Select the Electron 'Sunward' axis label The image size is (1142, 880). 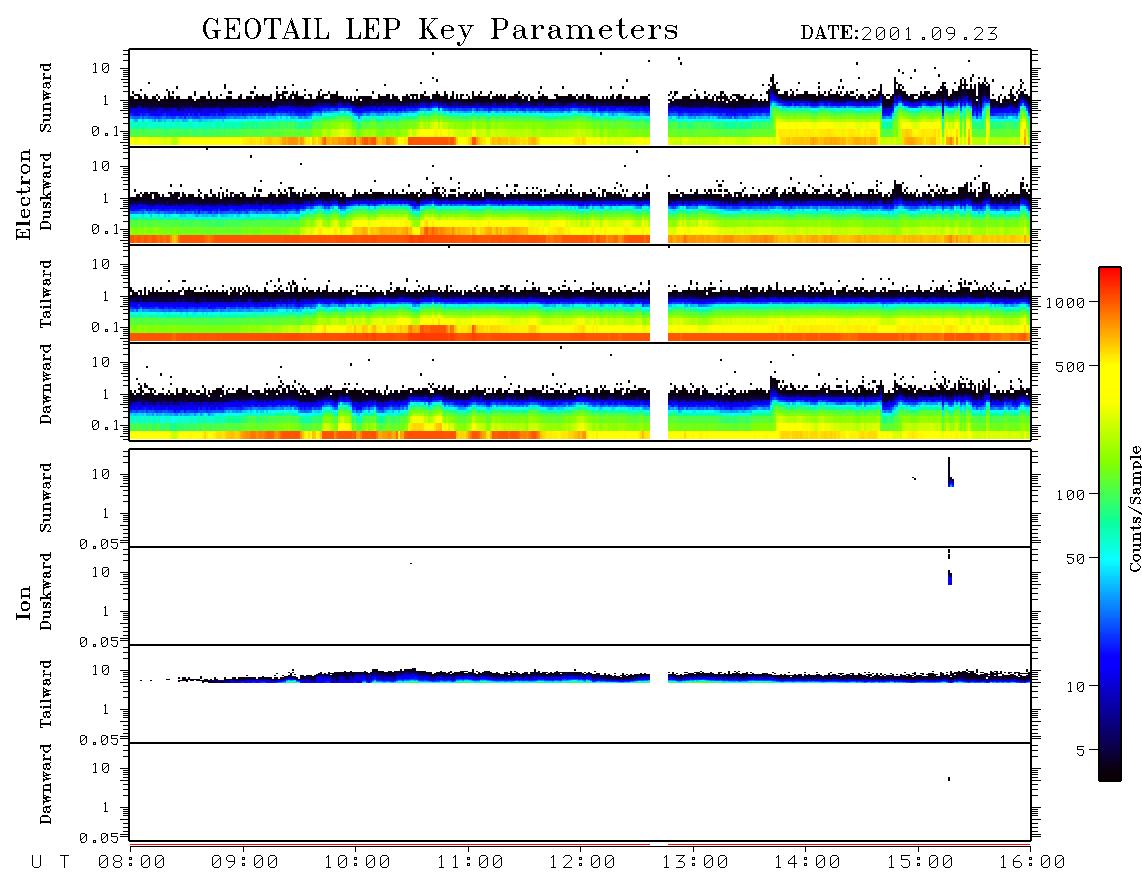pos(46,97)
